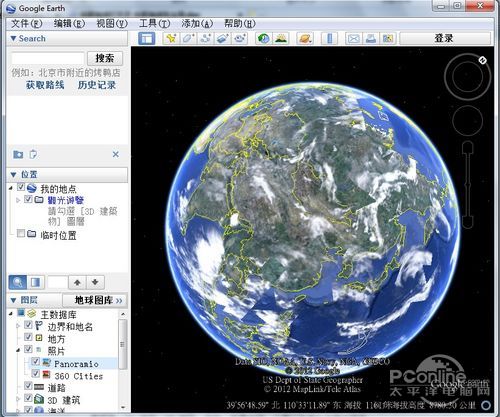Click the search text input field
The height and width of the screenshot is (417, 500).
pyautogui.click(x=48, y=58)
